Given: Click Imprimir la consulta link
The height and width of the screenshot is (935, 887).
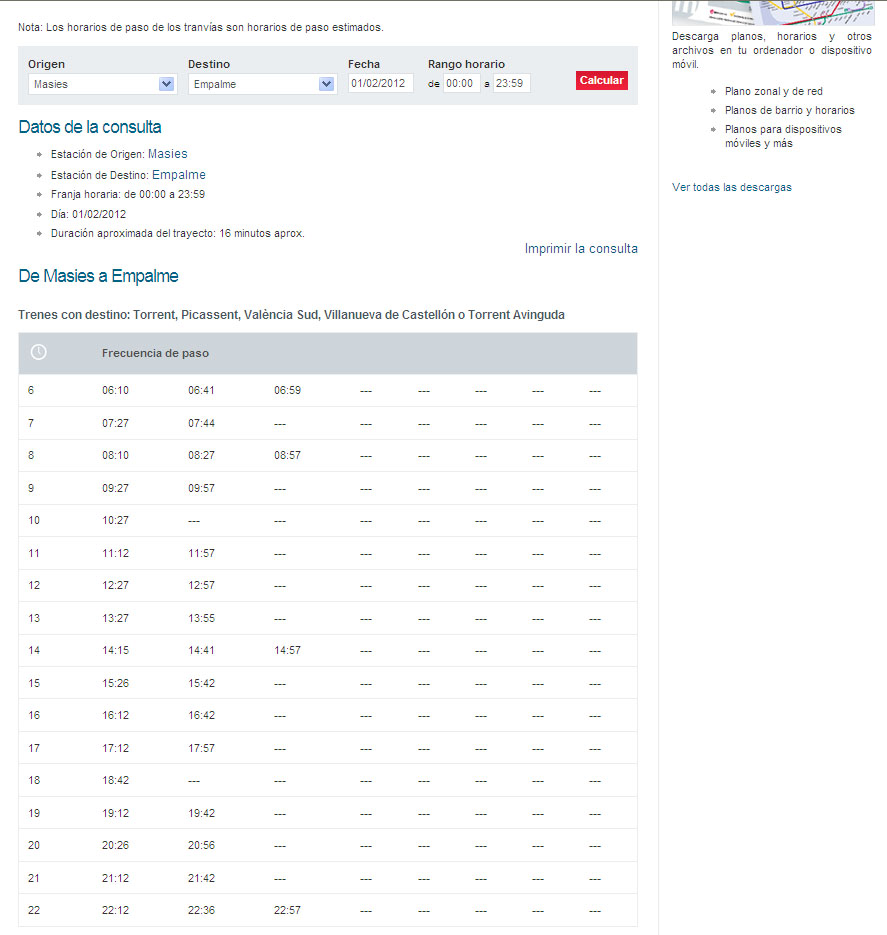Looking at the screenshot, I should pos(580,249).
